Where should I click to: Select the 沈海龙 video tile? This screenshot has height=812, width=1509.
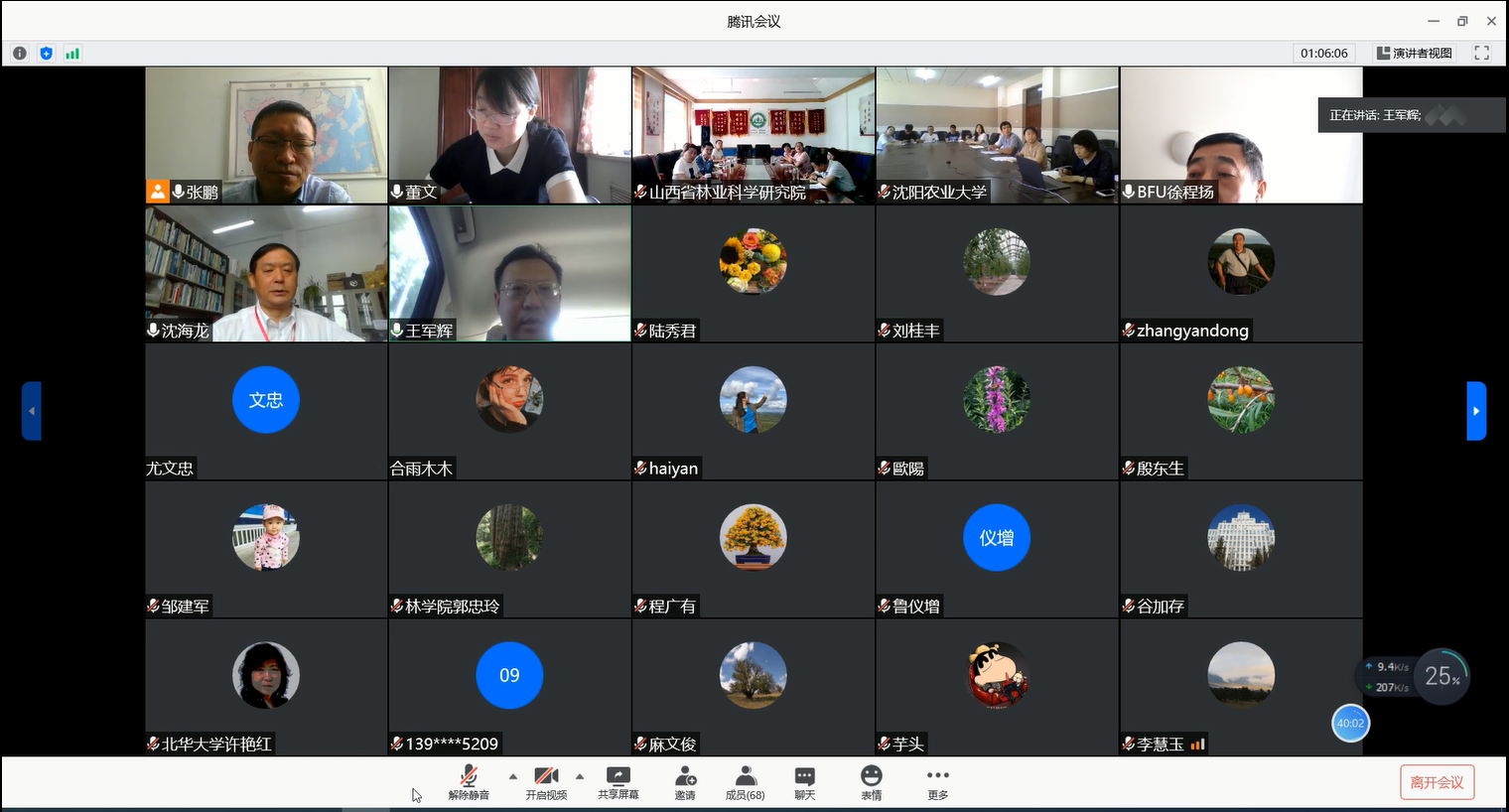click(266, 273)
